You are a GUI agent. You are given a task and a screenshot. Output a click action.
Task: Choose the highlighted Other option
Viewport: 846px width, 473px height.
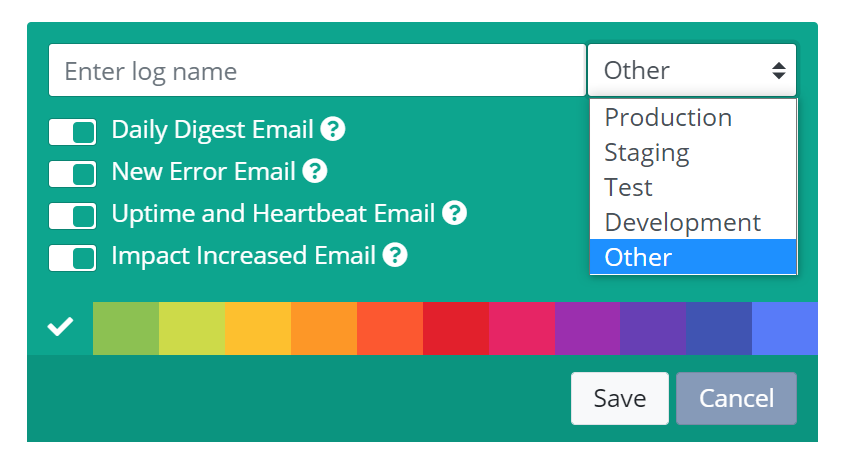pos(693,257)
